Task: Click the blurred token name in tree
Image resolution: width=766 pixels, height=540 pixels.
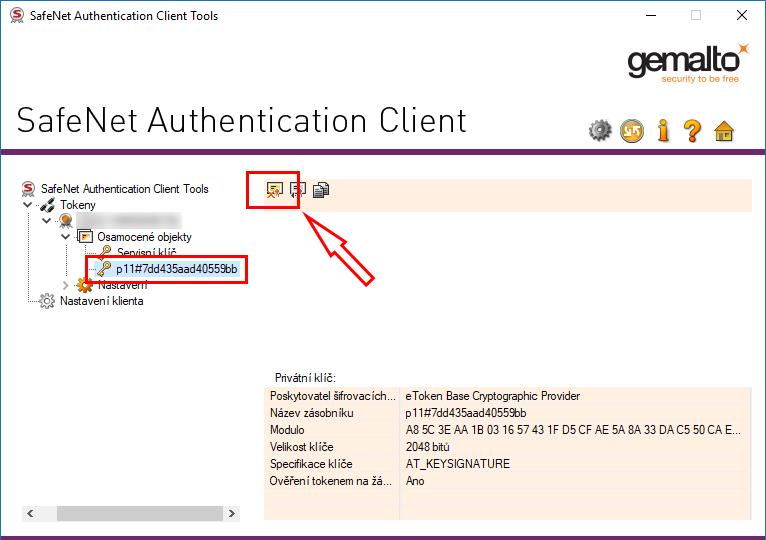Action: tap(128, 221)
